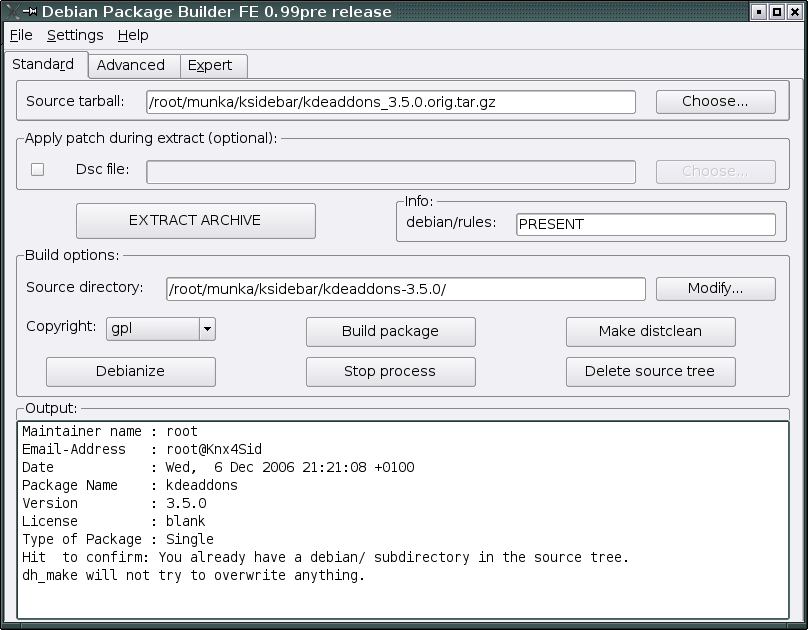Viewport: 808px width, 630px height.
Task: Click the Source tarball path field
Action: [x=391, y=102]
